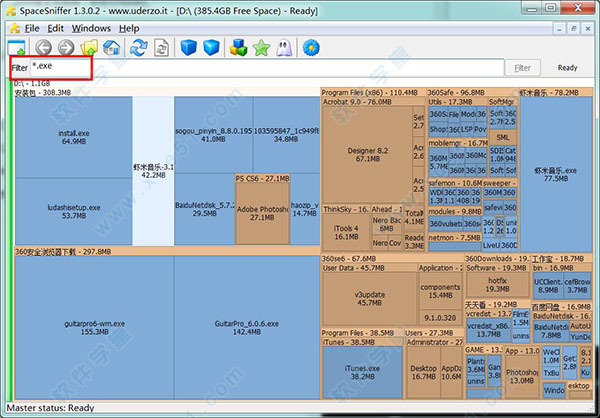Select the vcredist_x86 13.7MB block
Image resolution: width=600 pixels, height=418 pixels.
point(489,330)
